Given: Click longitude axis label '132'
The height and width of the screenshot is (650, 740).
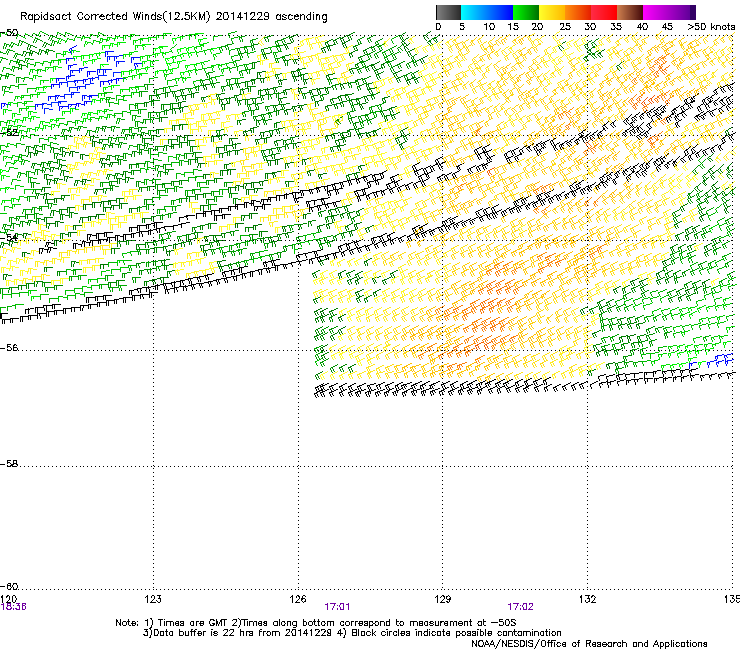Looking at the screenshot, I should coord(588,599).
